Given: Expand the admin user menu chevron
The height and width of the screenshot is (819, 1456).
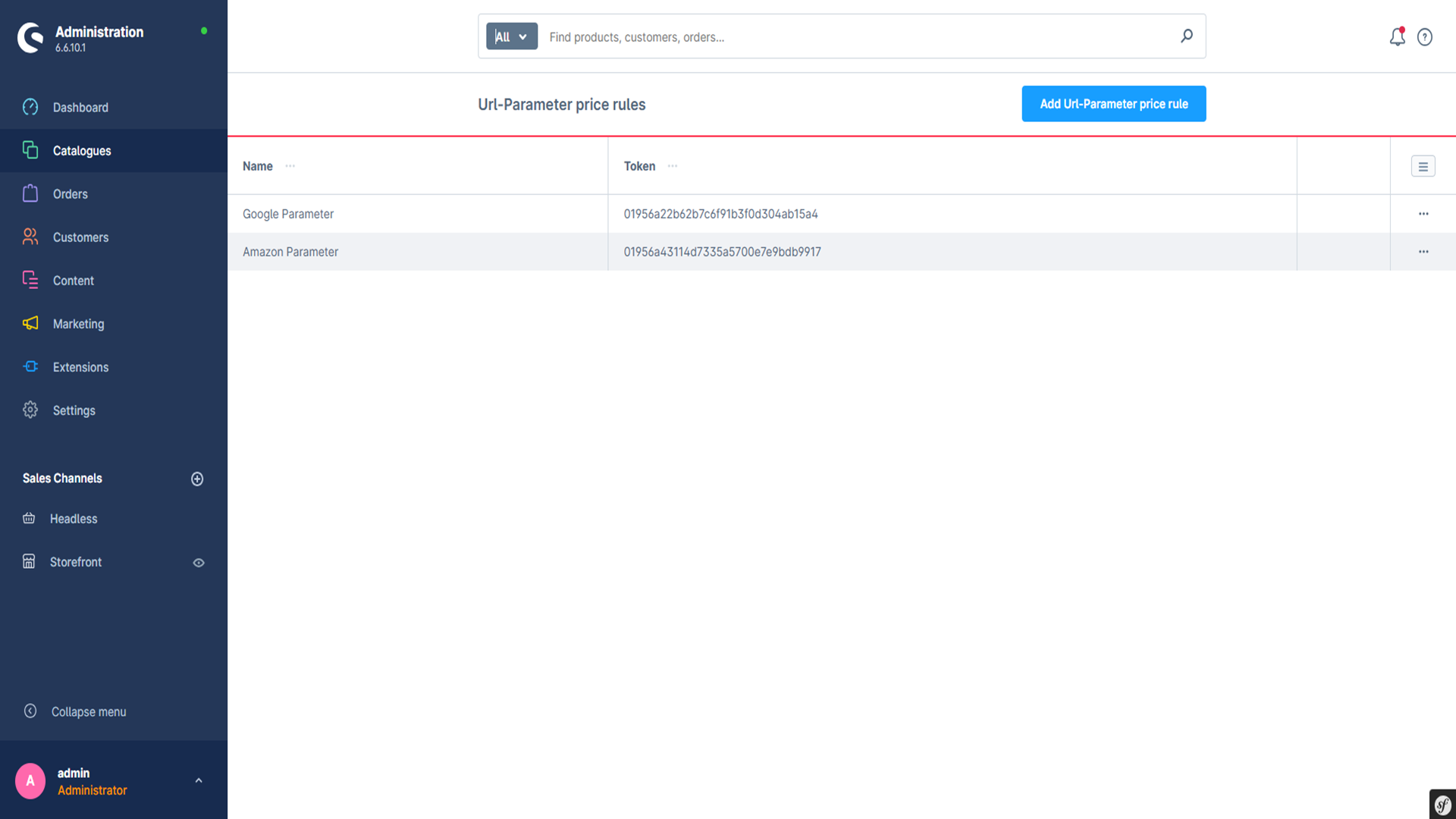Looking at the screenshot, I should 199,780.
